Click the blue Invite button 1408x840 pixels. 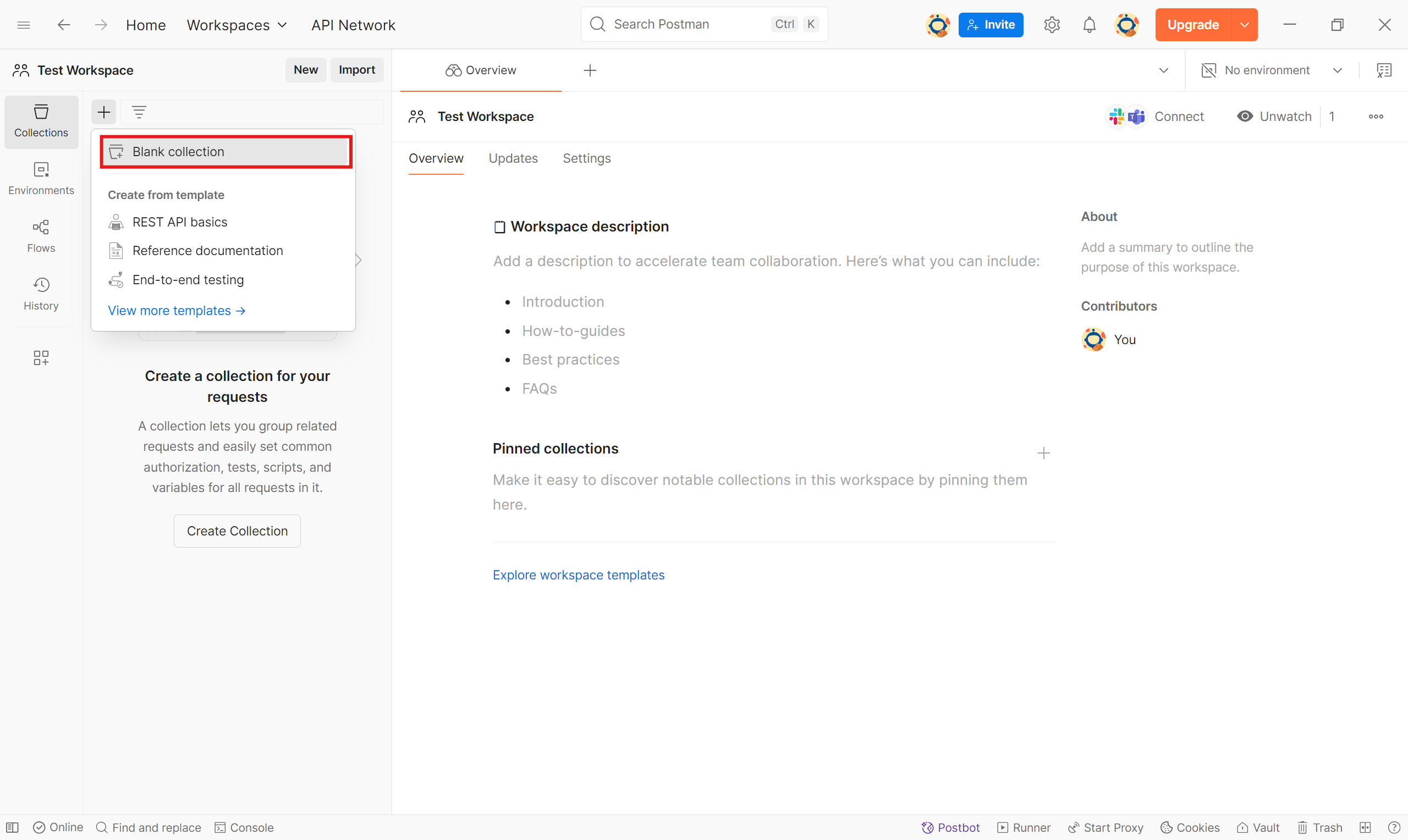[991, 25]
